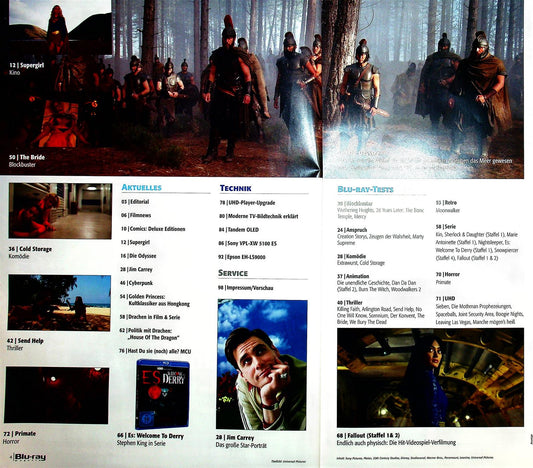Click the Blu-ray-Tests section heading

tap(365, 189)
